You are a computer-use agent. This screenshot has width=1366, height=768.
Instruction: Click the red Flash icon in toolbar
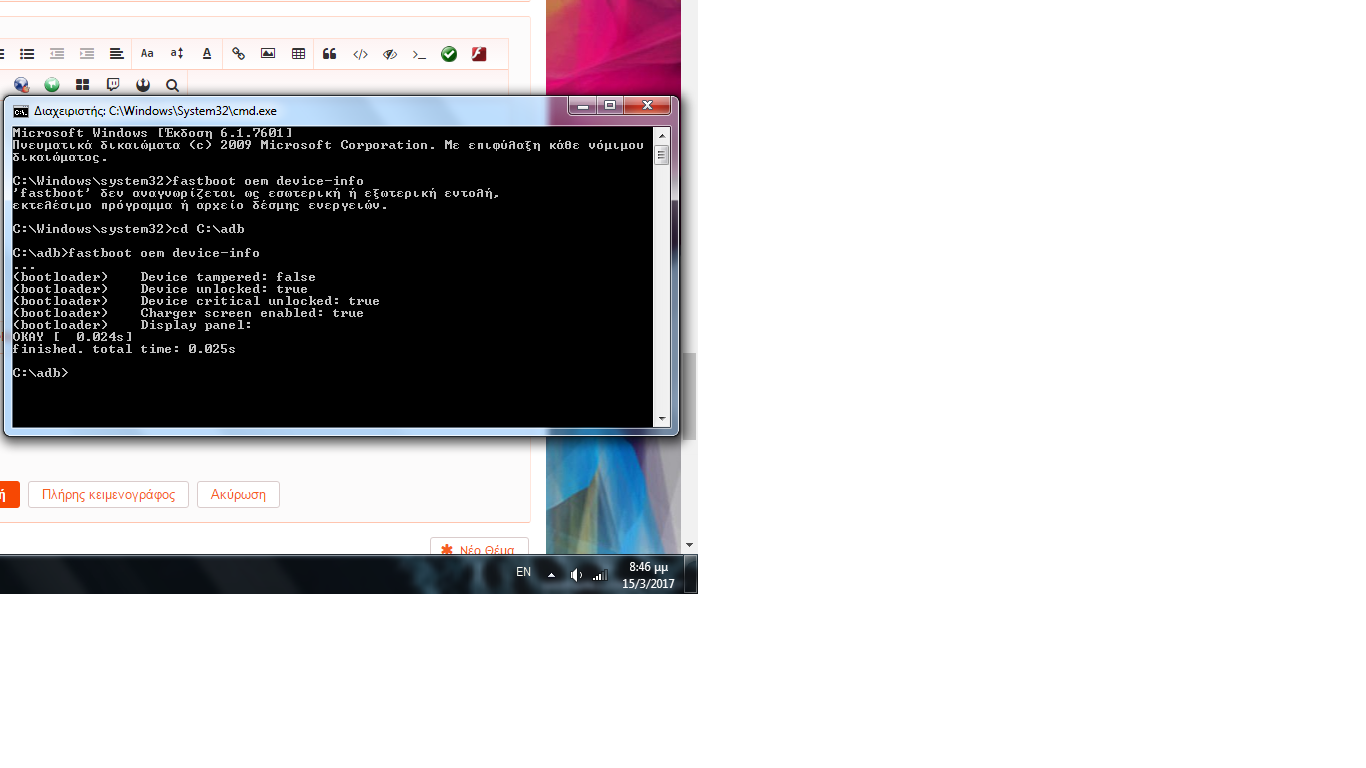point(479,54)
